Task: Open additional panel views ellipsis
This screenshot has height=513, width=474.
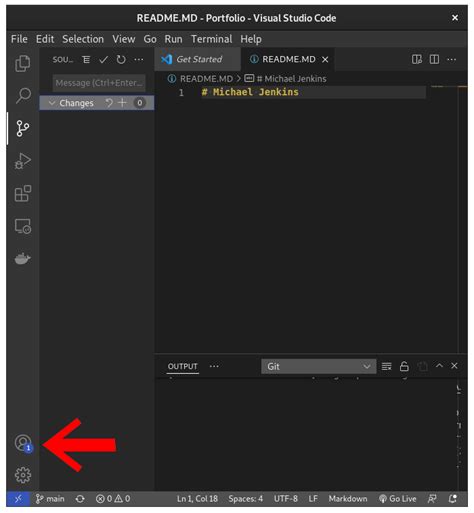Action: point(214,366)
